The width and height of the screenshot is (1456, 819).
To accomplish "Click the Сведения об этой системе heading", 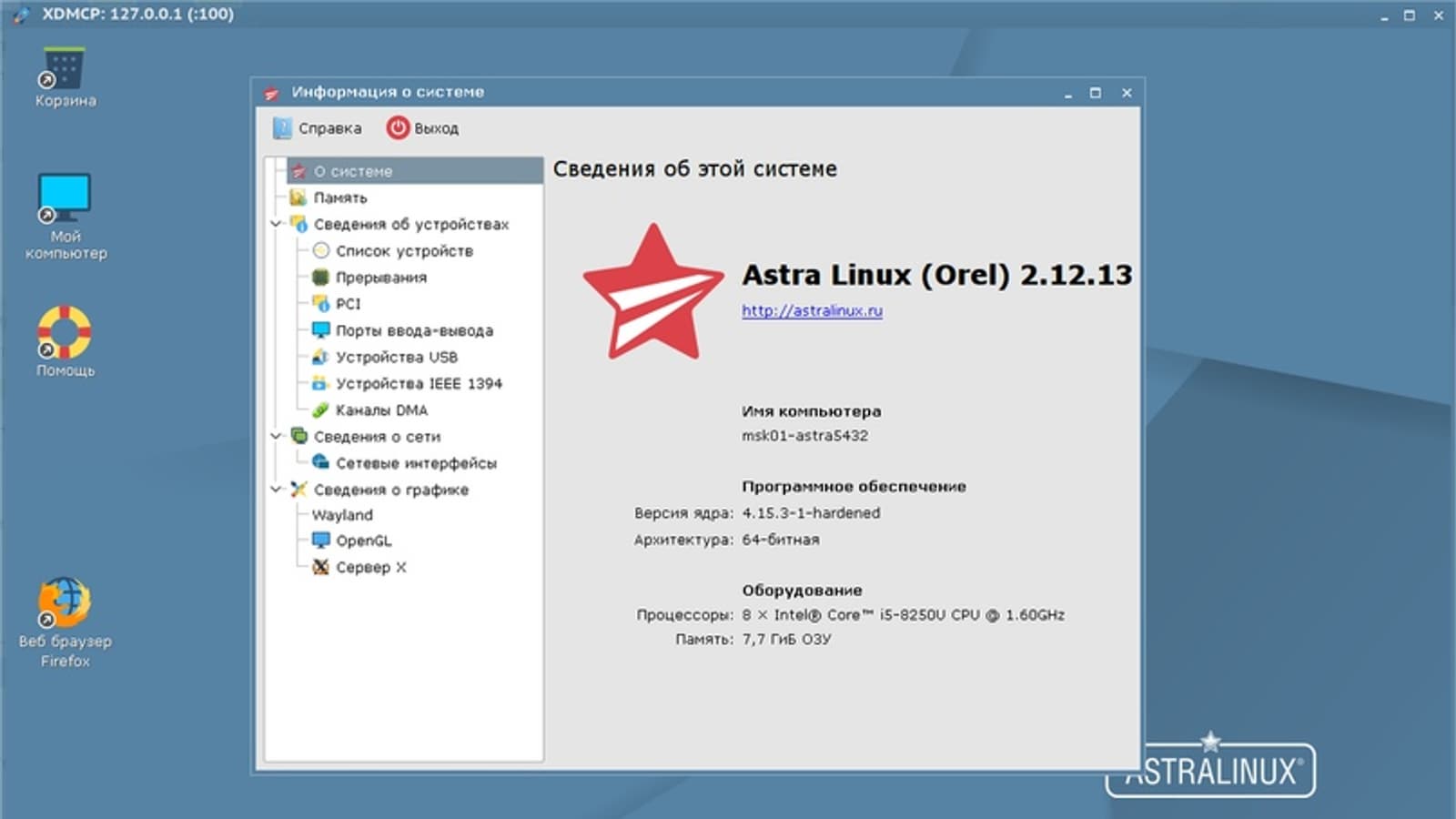I will point(695,169).
